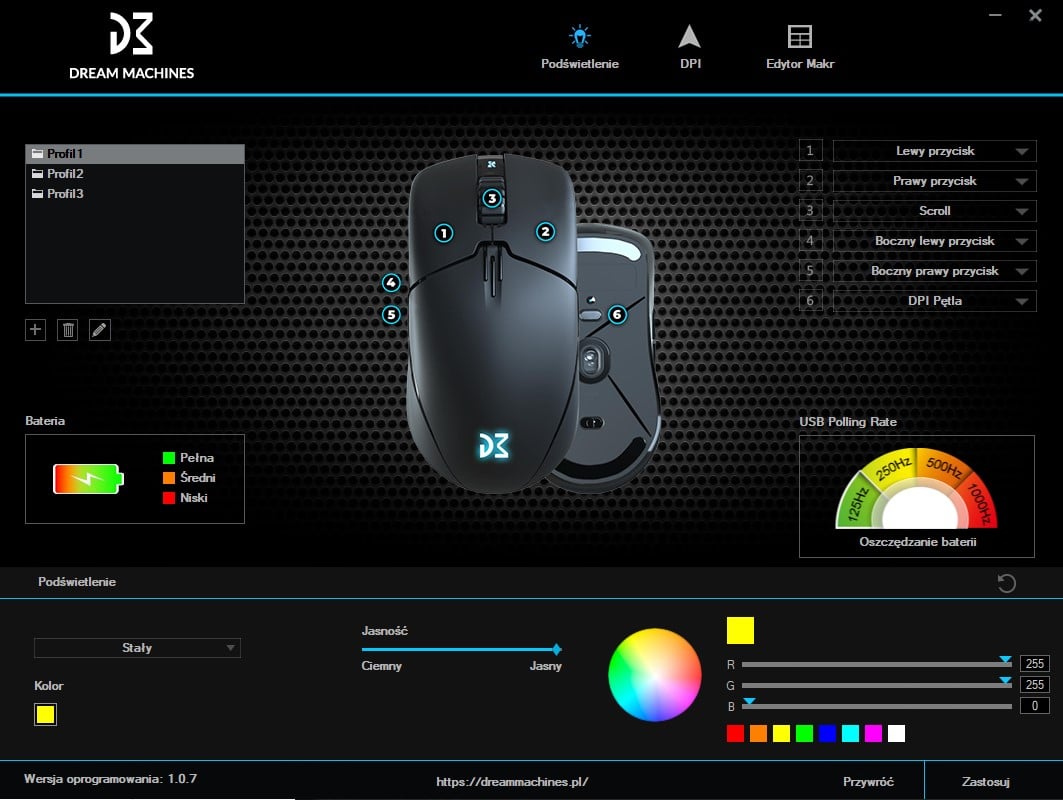
Task: Click the reset lighting circular arrow icon
Action: pos(1006,583)
